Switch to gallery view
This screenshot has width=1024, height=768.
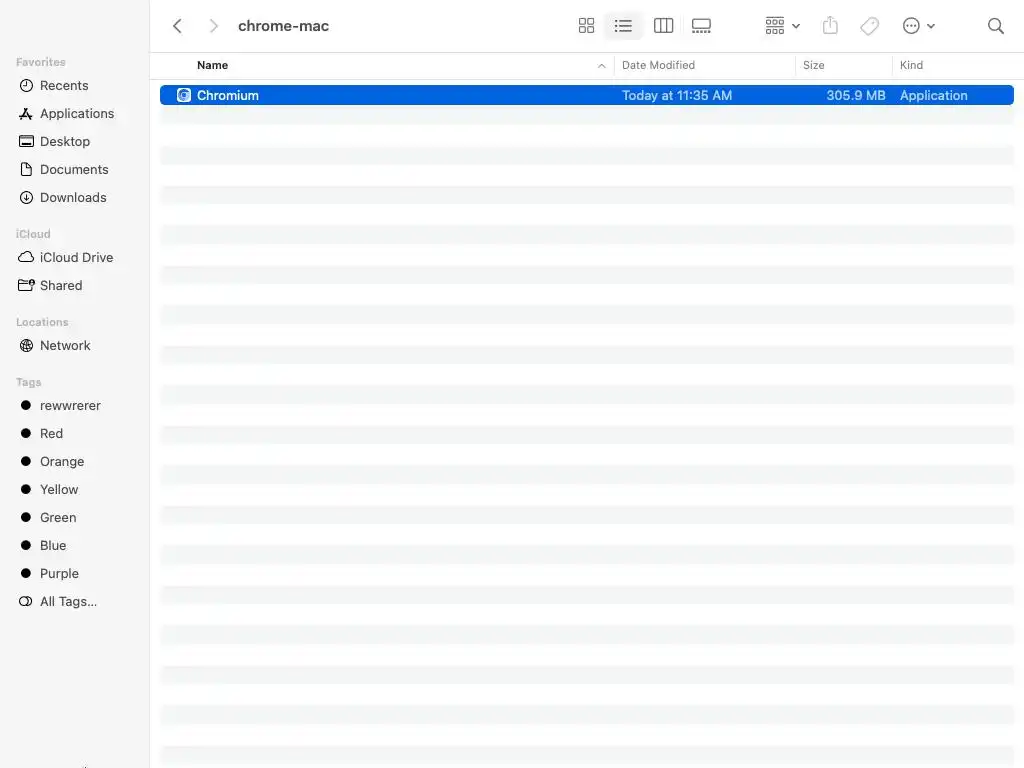point(701,26)
